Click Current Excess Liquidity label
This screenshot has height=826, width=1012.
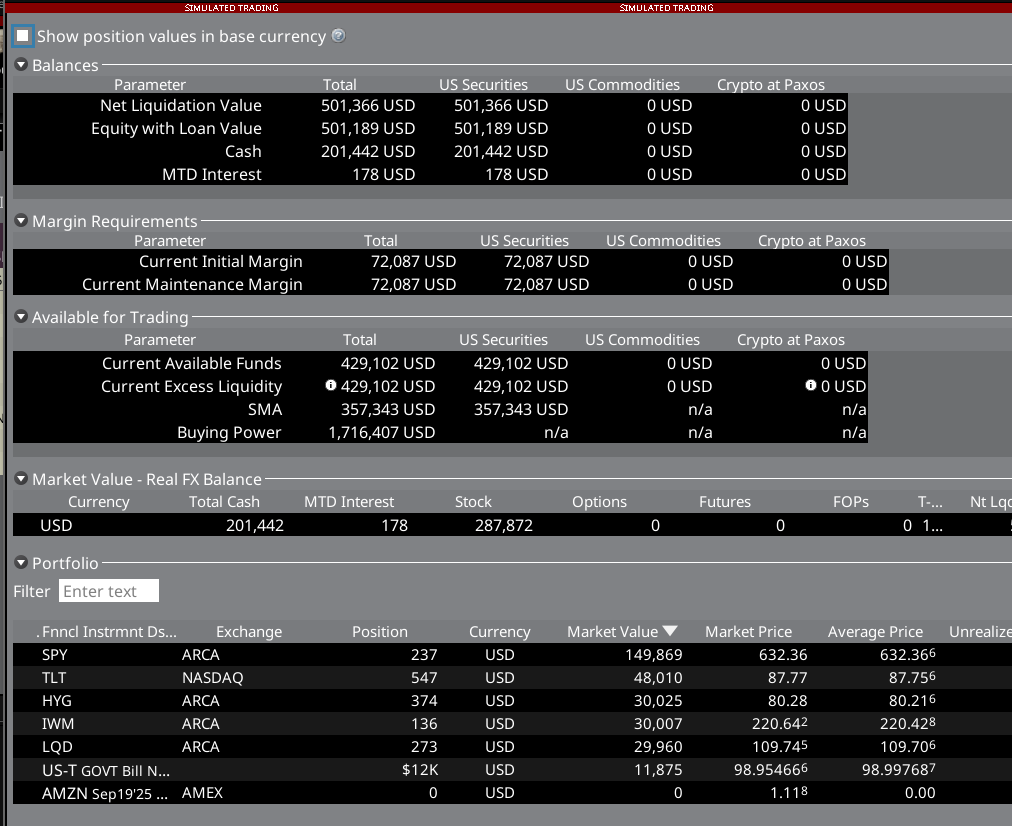pyautogui.click(x=192, y=387)
